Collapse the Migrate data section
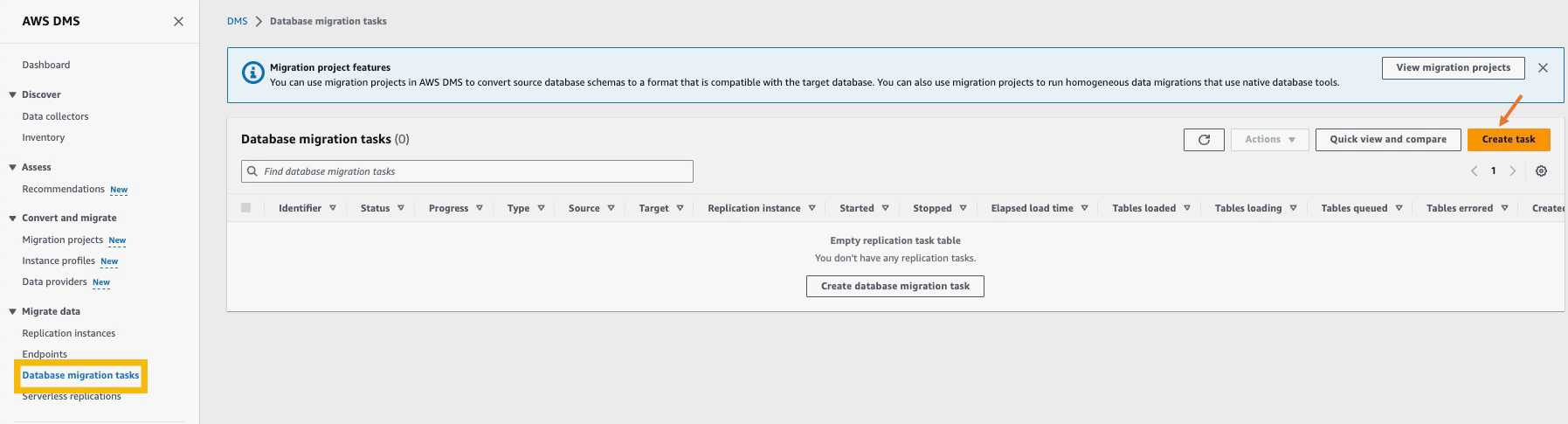This screenshot has width=1568, height=424. [x=13, y=311]
